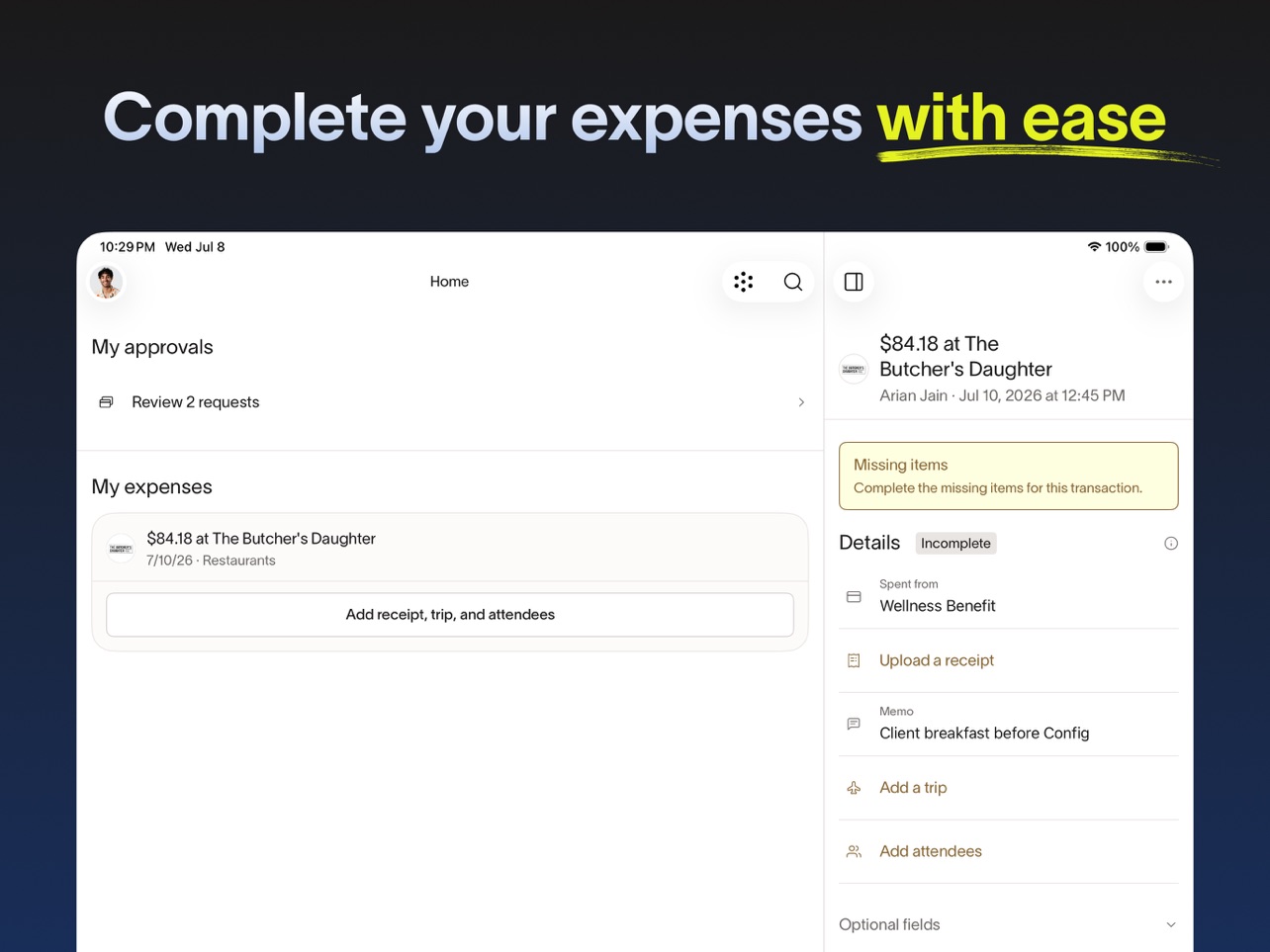Click the My expenses heading
The width and height of the screenshot is (1270, 952).
click(151, 486)
